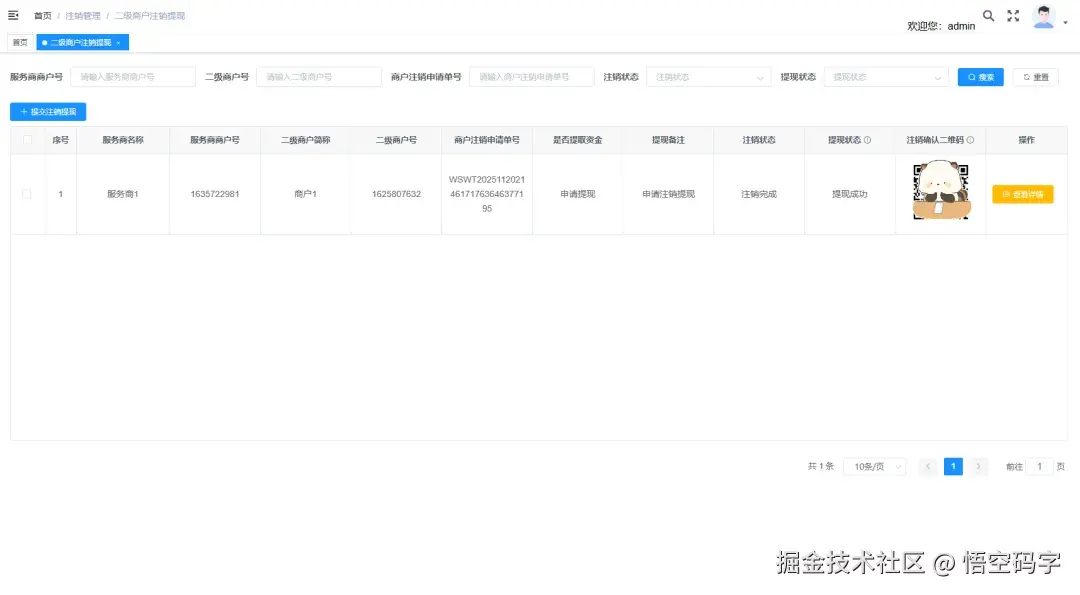Open the sidebar collapse hamburger icon

(12, 14)
